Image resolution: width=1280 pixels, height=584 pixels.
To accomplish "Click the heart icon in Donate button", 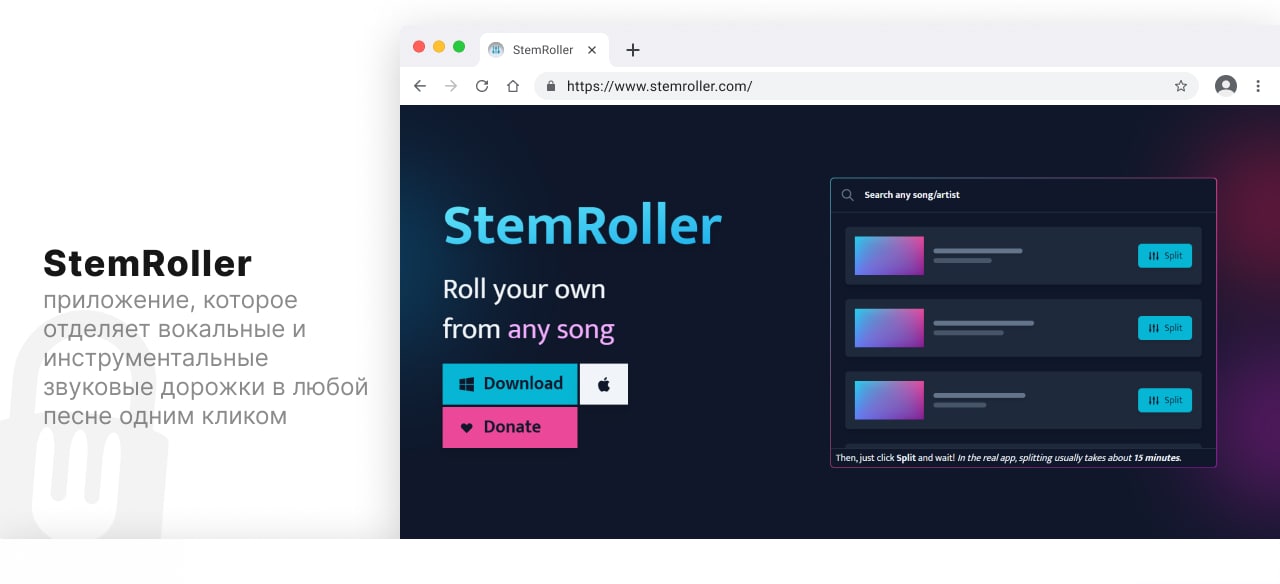I will [x=466, y=427].
